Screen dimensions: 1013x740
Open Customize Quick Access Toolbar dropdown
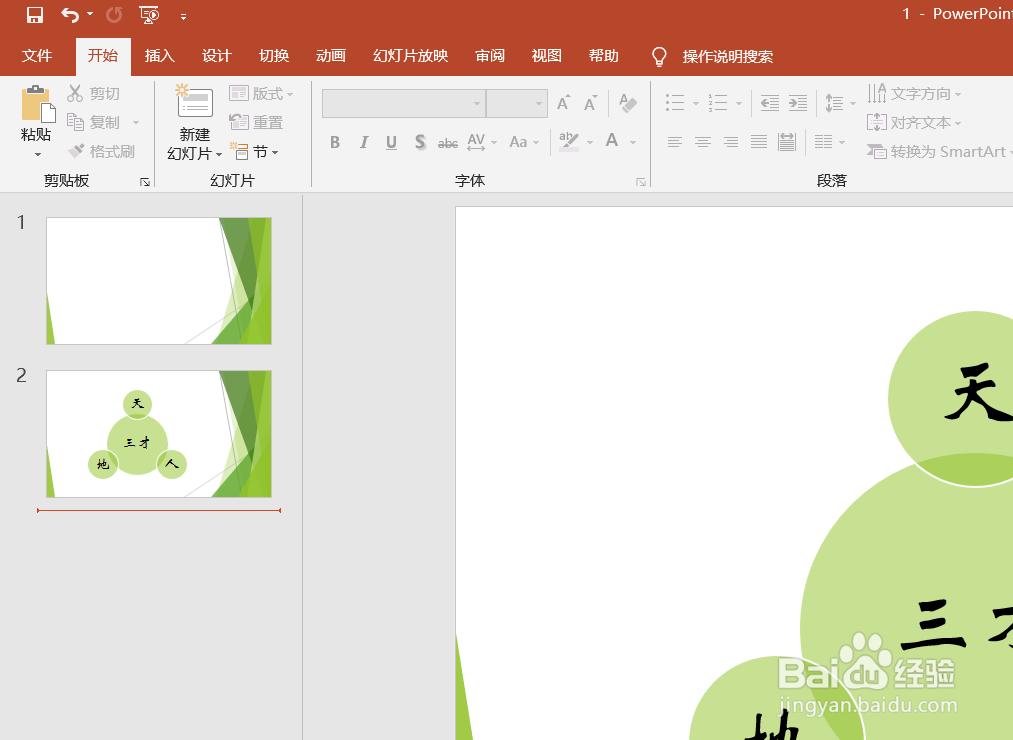(183, 17)
